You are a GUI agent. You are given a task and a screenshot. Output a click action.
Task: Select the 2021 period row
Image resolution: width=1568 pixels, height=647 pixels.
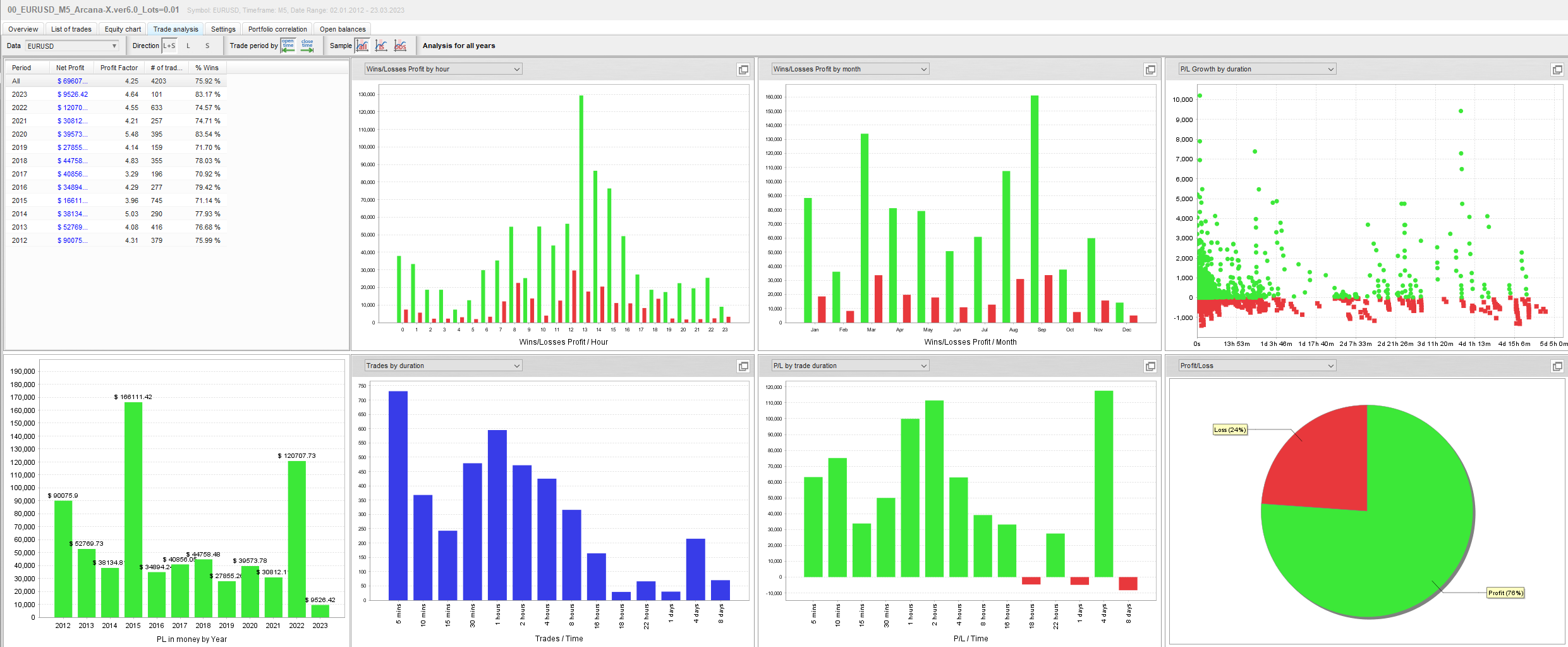click(x=116, y=121)
